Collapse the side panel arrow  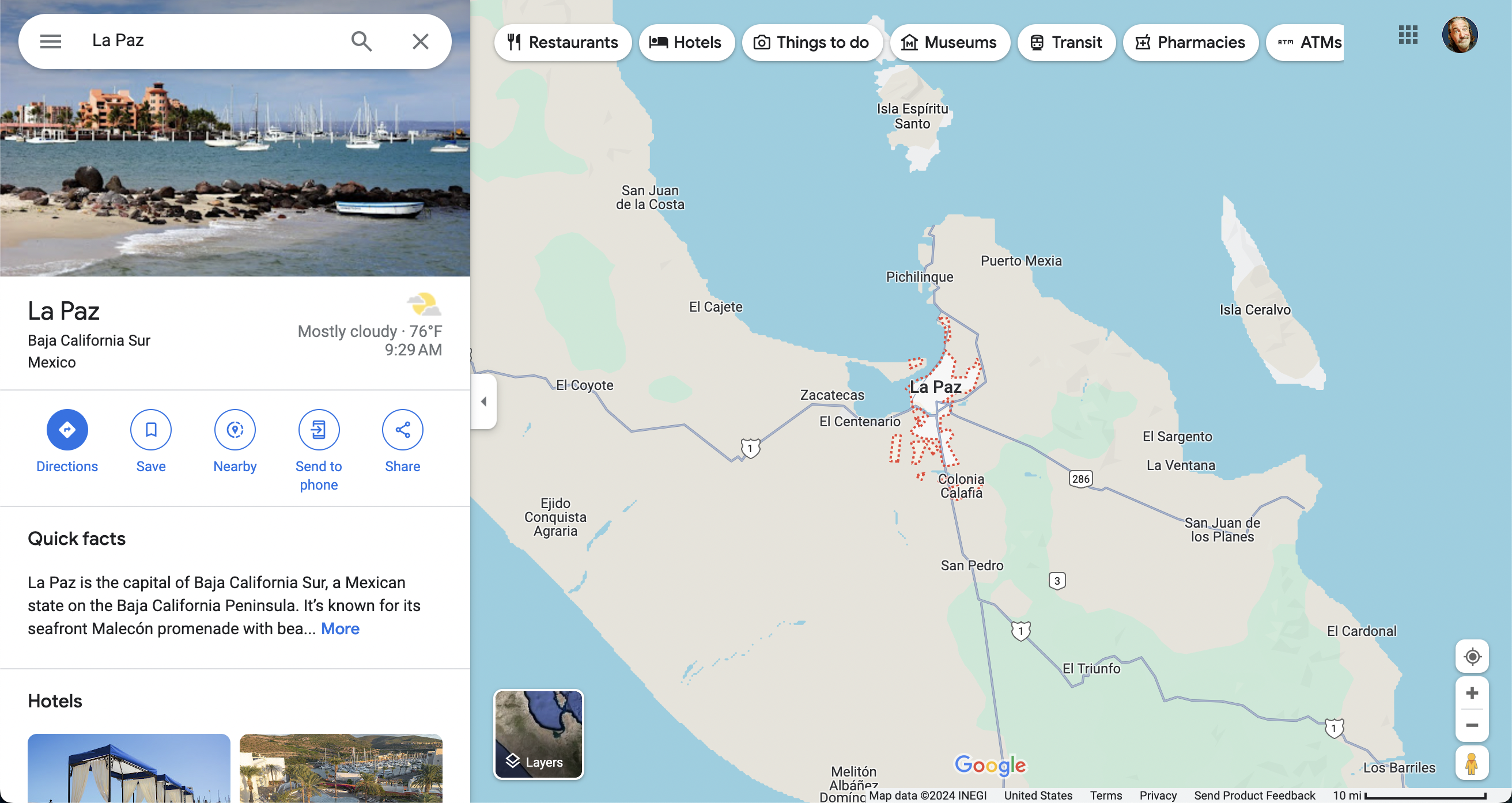click(x=483, y=401)
